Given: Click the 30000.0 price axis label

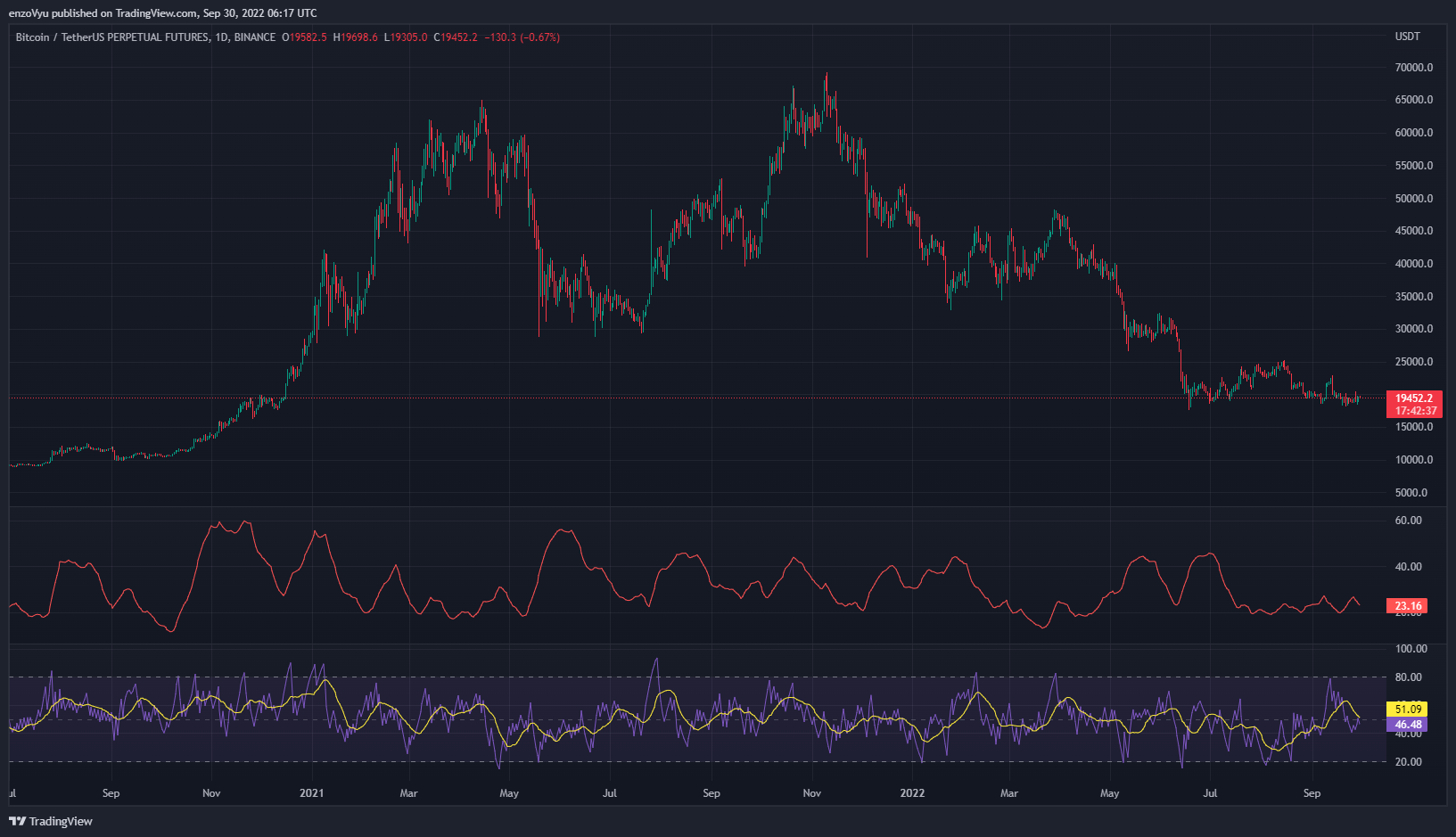Looking at the screenshot, I should point(1414,329).
